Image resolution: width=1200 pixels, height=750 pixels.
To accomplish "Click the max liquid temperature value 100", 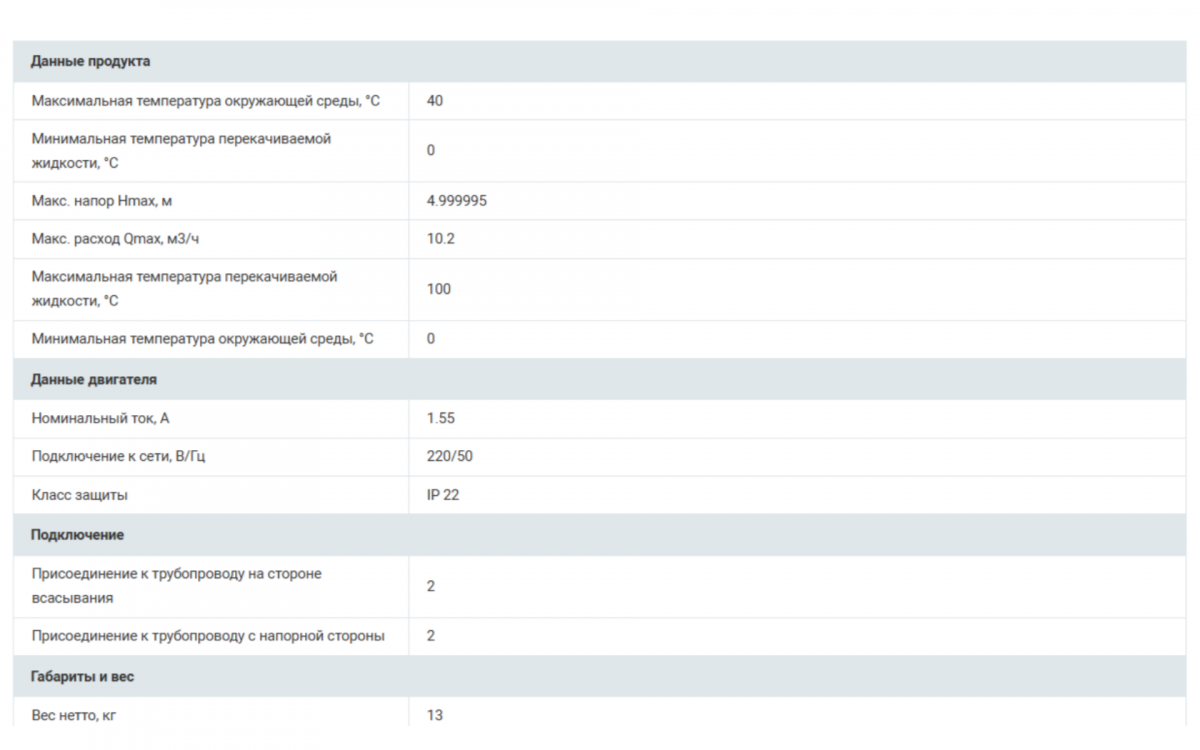I will click(x=439, y=289).
